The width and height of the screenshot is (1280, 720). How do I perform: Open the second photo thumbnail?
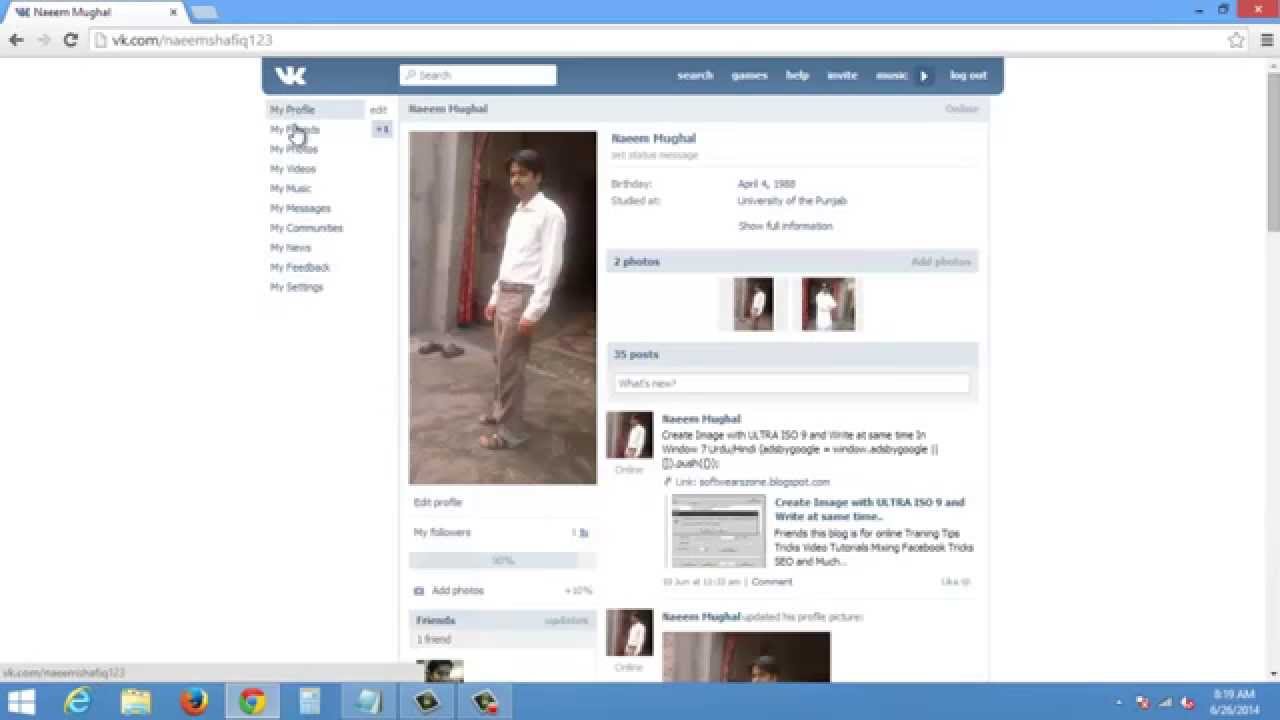[x=828, y=304]
